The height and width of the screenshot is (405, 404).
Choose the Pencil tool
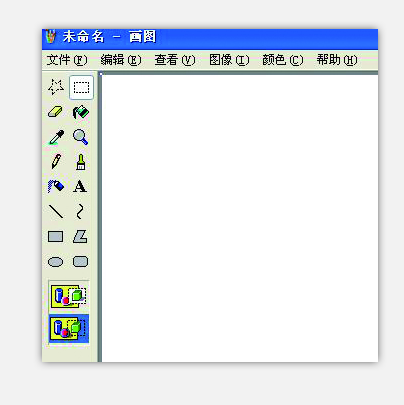pos(56,162)
